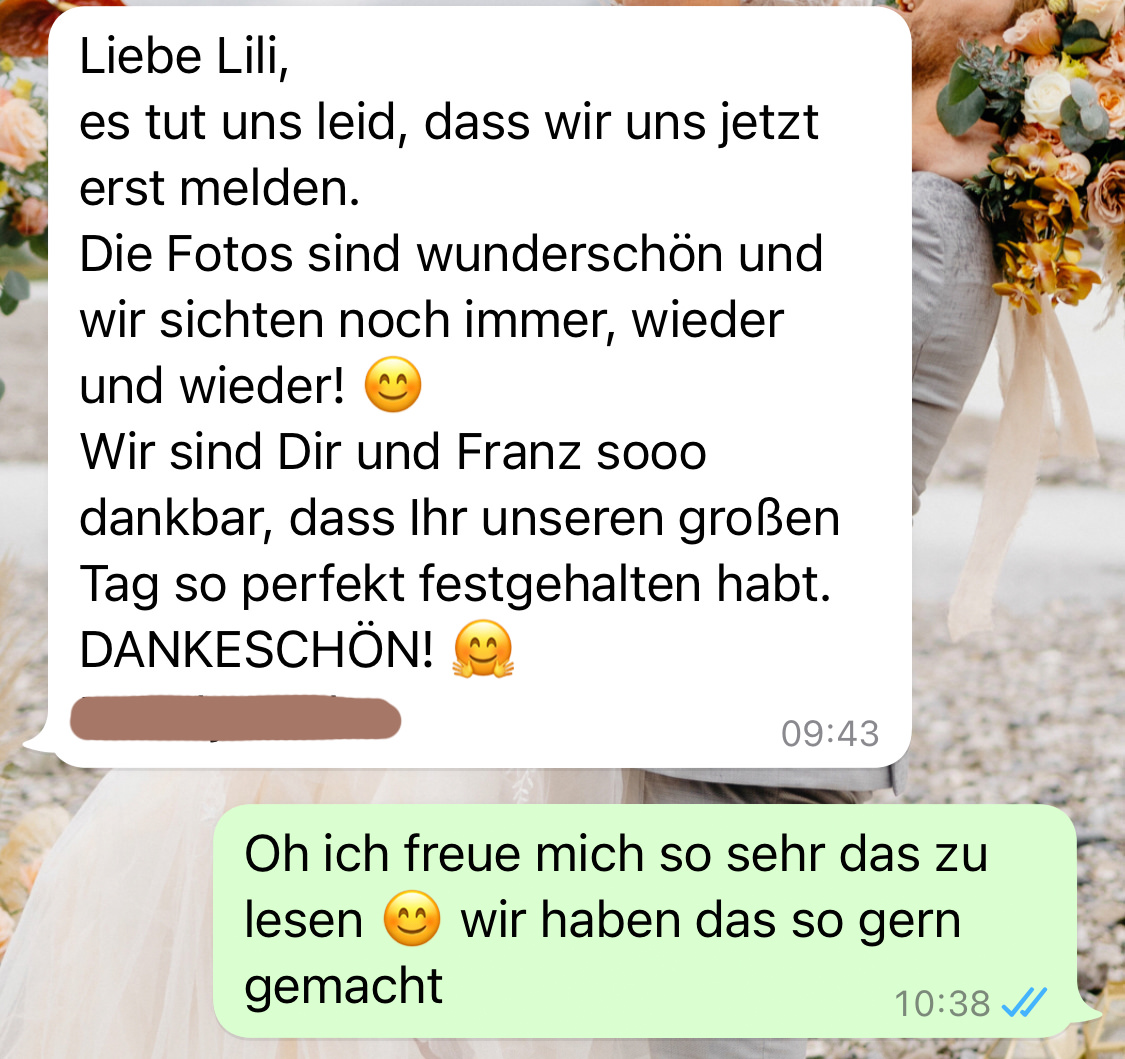Click the word DANKESCHÖN!

coord(256,650)
